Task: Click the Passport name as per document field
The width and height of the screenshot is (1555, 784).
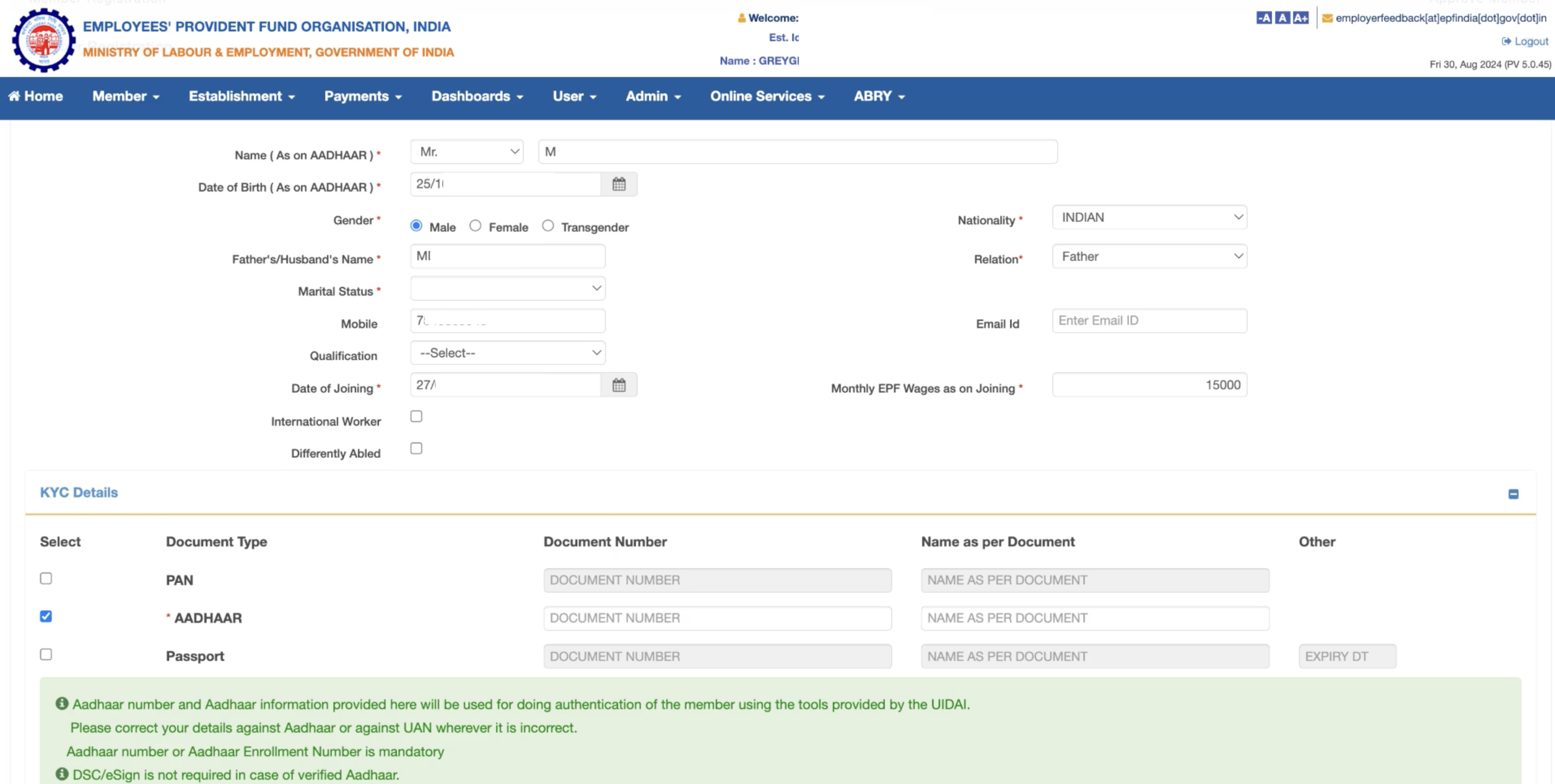Action: tap(1095, 657)
